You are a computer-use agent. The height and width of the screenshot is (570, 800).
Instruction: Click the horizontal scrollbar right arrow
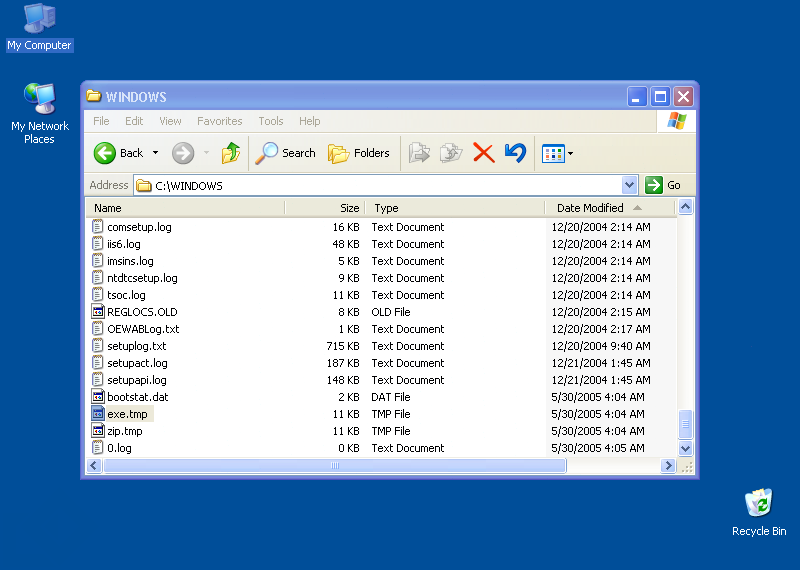point(668,465)
